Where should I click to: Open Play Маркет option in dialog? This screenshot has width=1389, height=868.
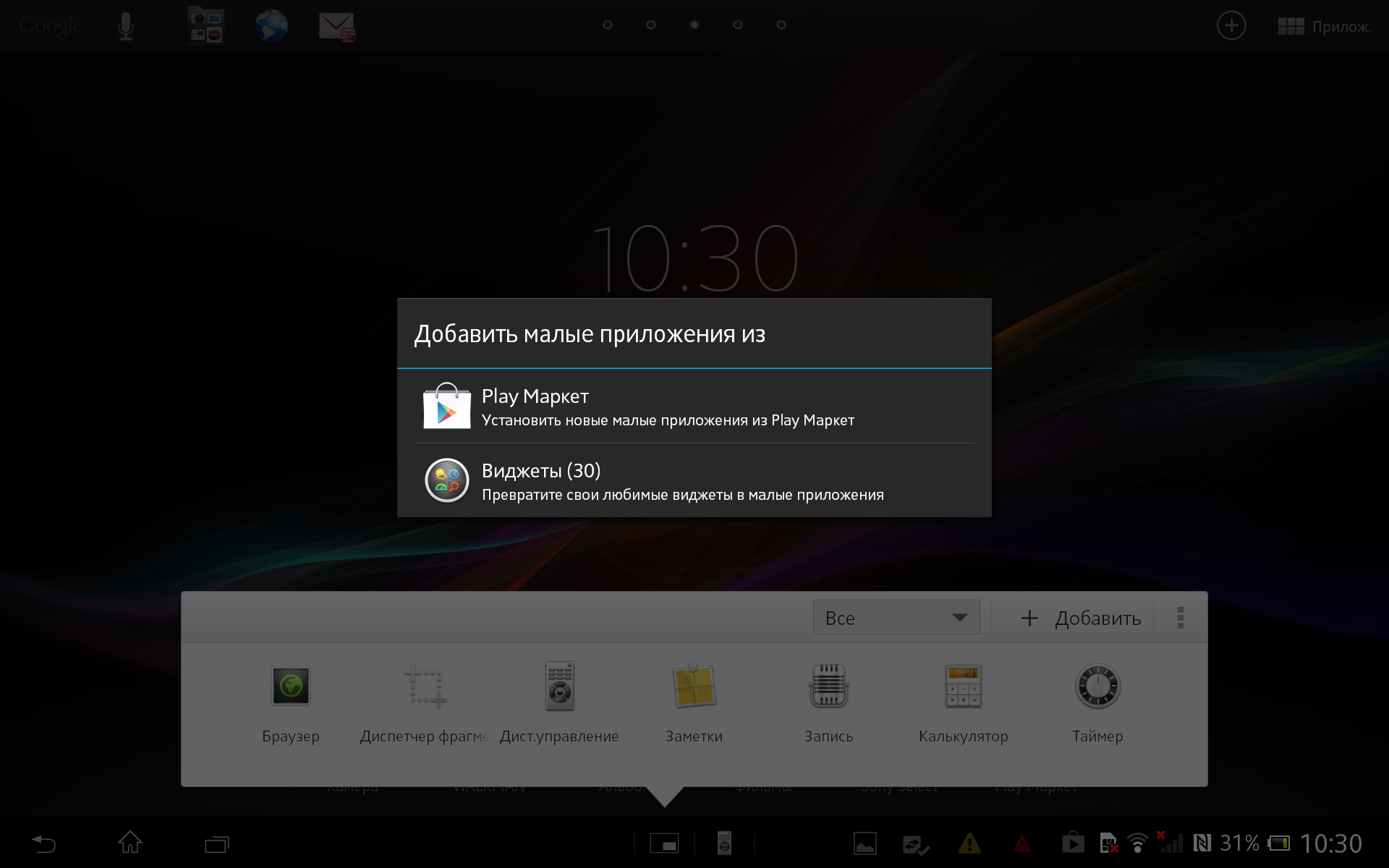point(693,407)
